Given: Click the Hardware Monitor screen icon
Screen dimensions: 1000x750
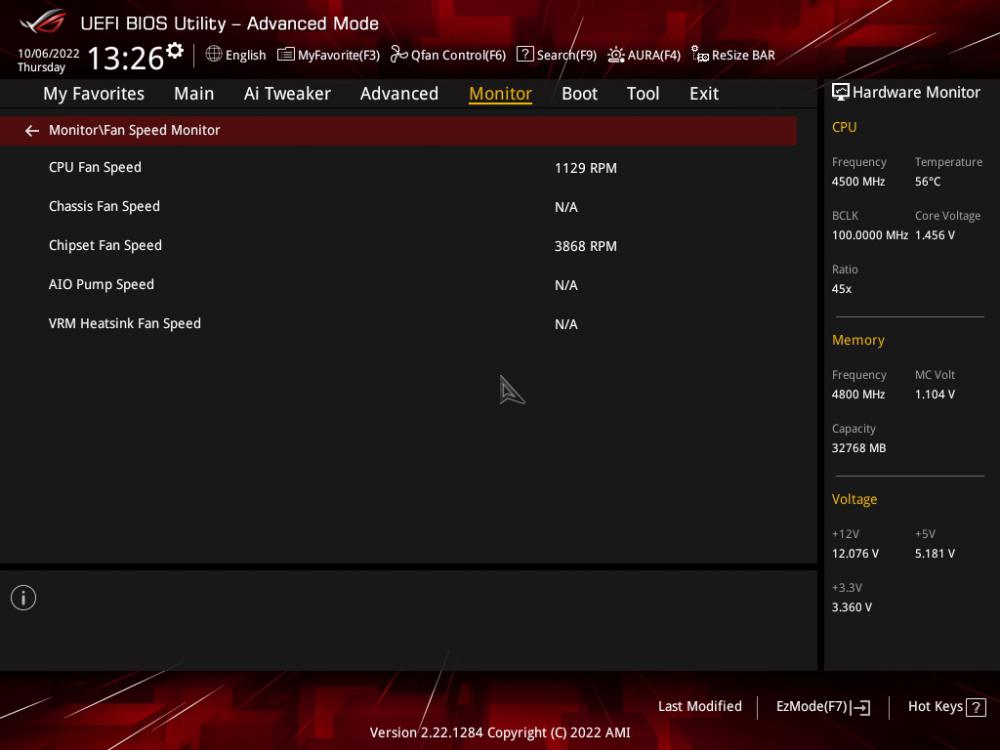Looking at the screenshot, I should tap(841, 92).
